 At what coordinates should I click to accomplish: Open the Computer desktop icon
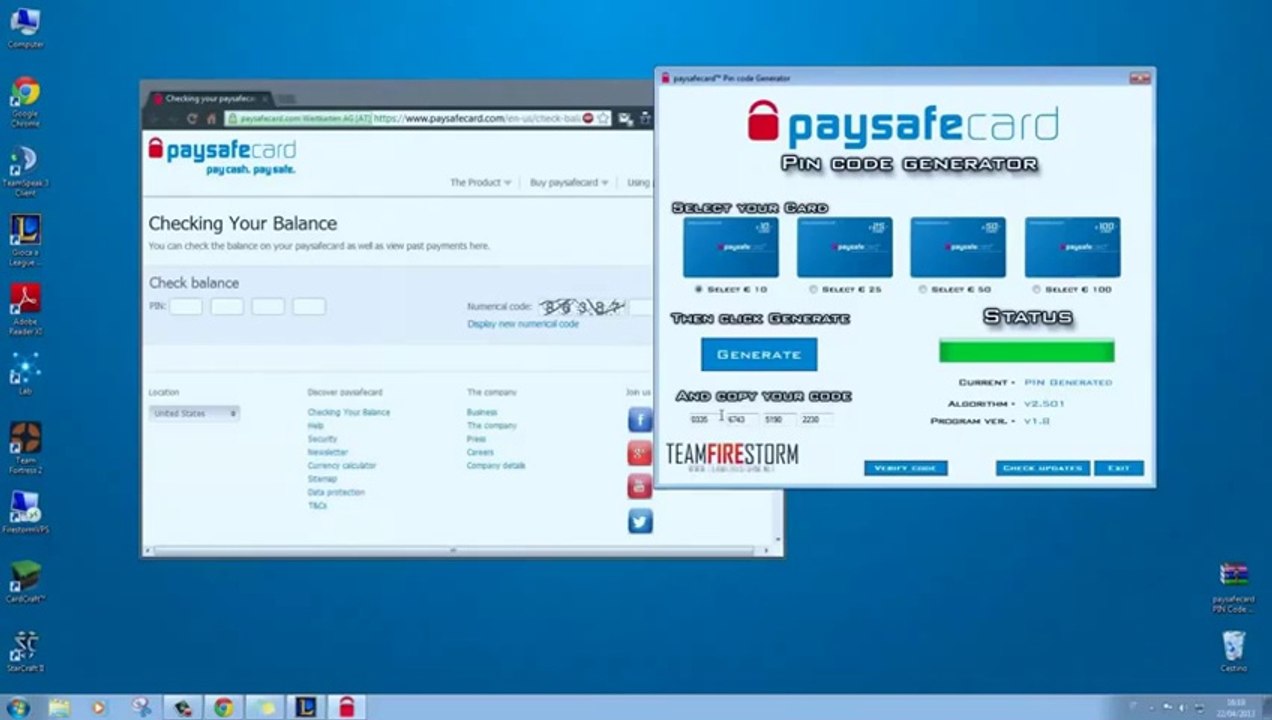point(25,27)
